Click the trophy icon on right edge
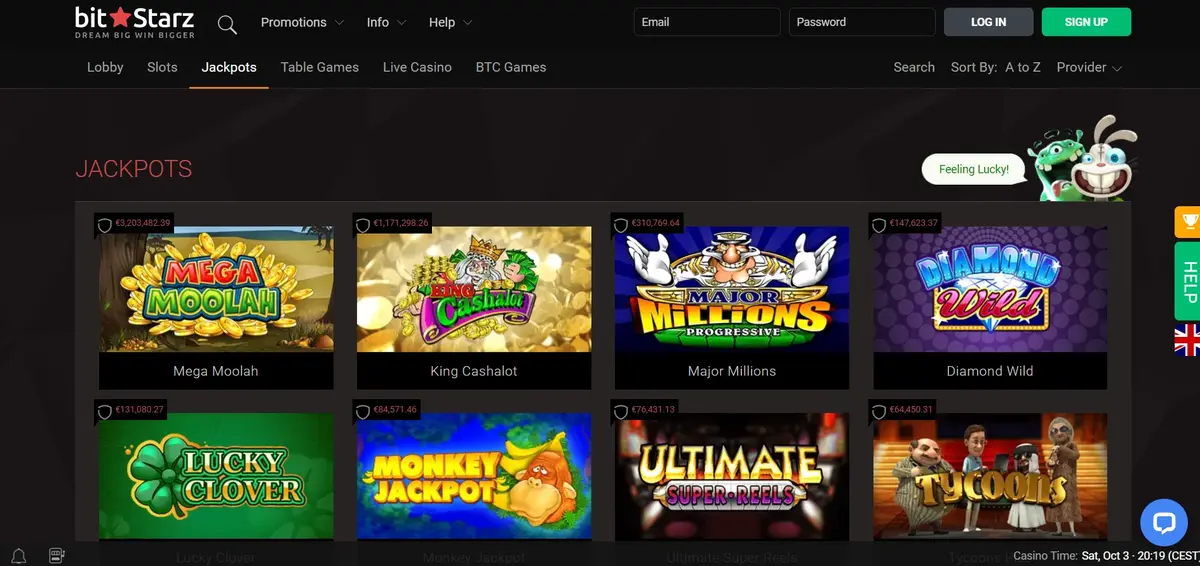 pyautogui.click(x=1189, y=221)
